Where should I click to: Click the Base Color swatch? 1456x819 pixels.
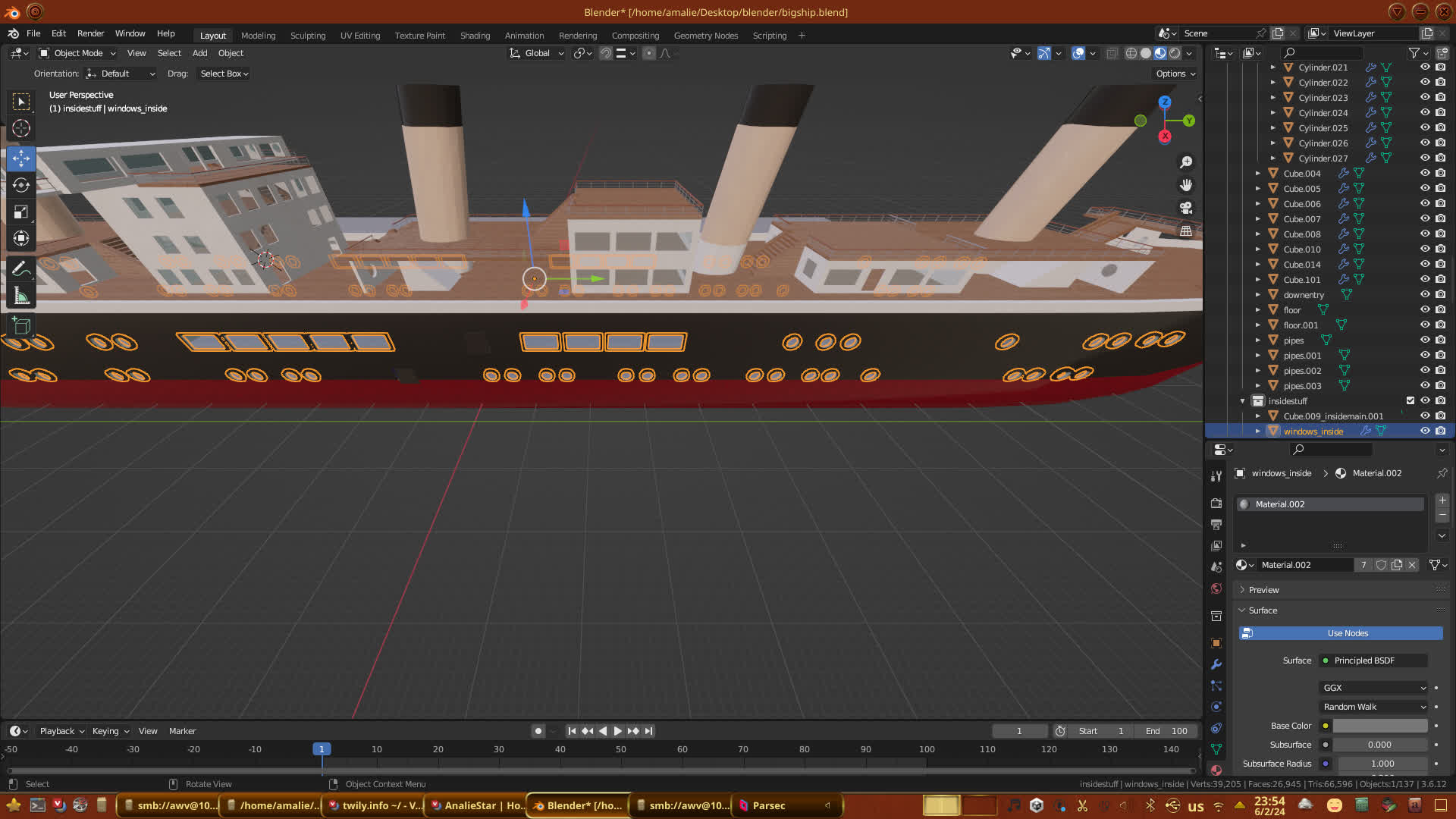(x=1379, y=726)
